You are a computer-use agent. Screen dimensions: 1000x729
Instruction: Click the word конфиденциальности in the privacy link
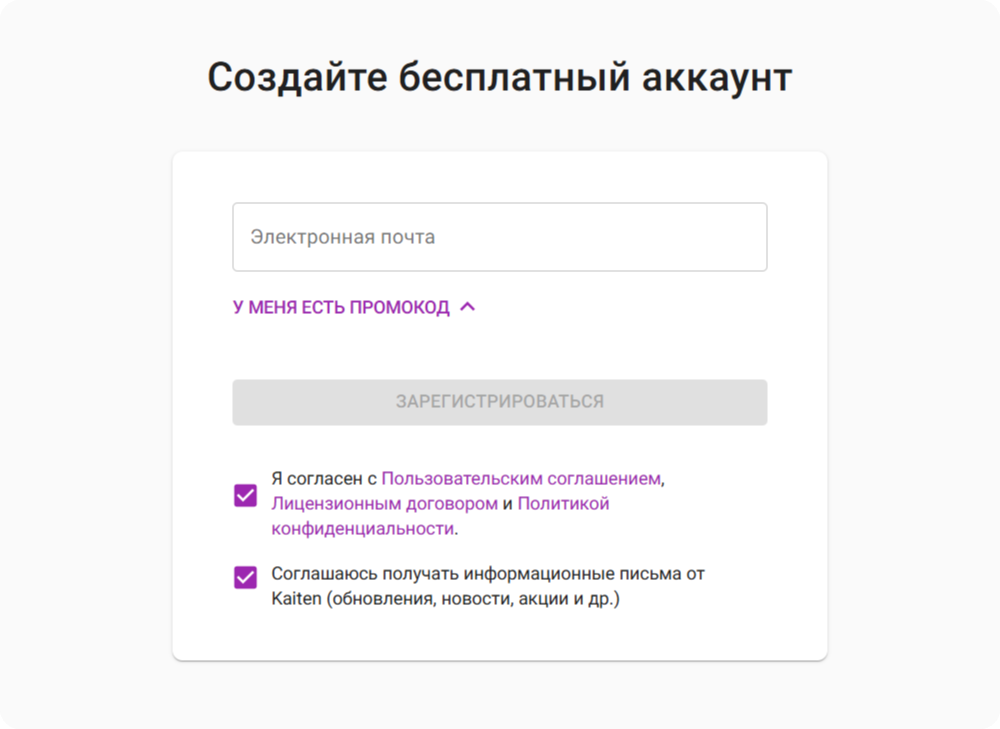pyautogui.click(x=362, y=529)
